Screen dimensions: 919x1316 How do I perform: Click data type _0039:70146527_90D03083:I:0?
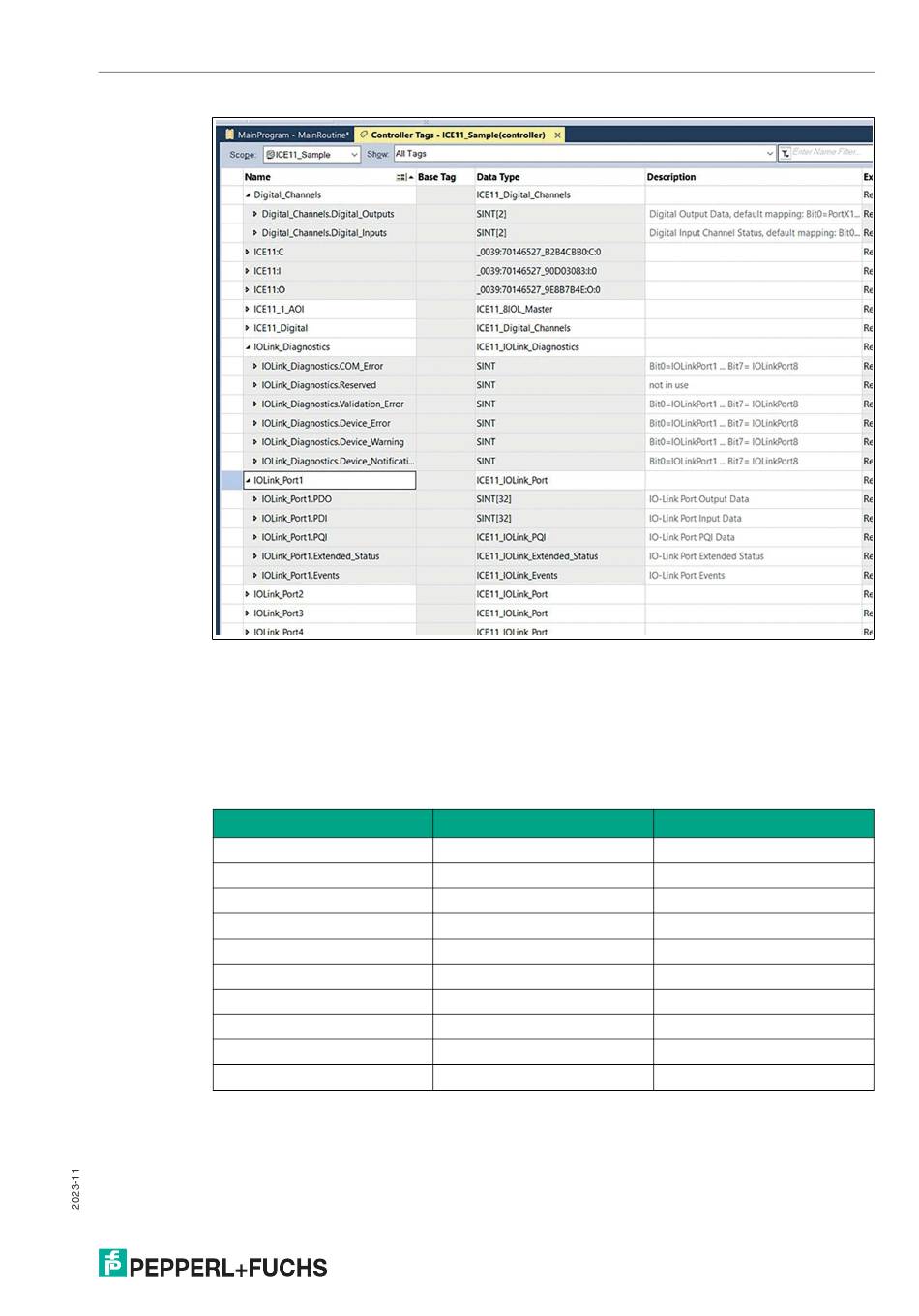point(537,271)
